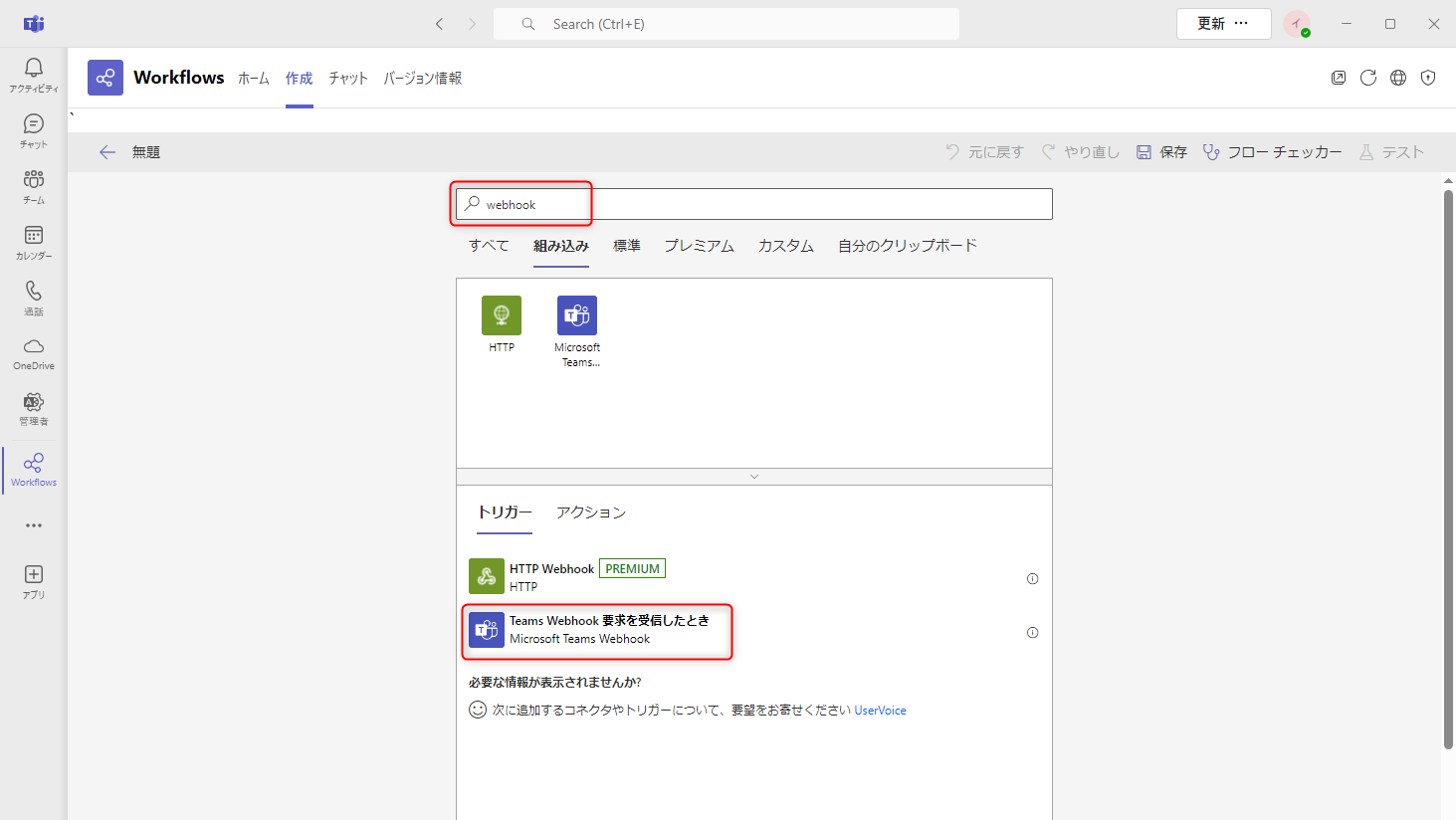Click the vertical scrollbar on the right
Screen dimensions: 1456x820
[x=1448, y=468]
